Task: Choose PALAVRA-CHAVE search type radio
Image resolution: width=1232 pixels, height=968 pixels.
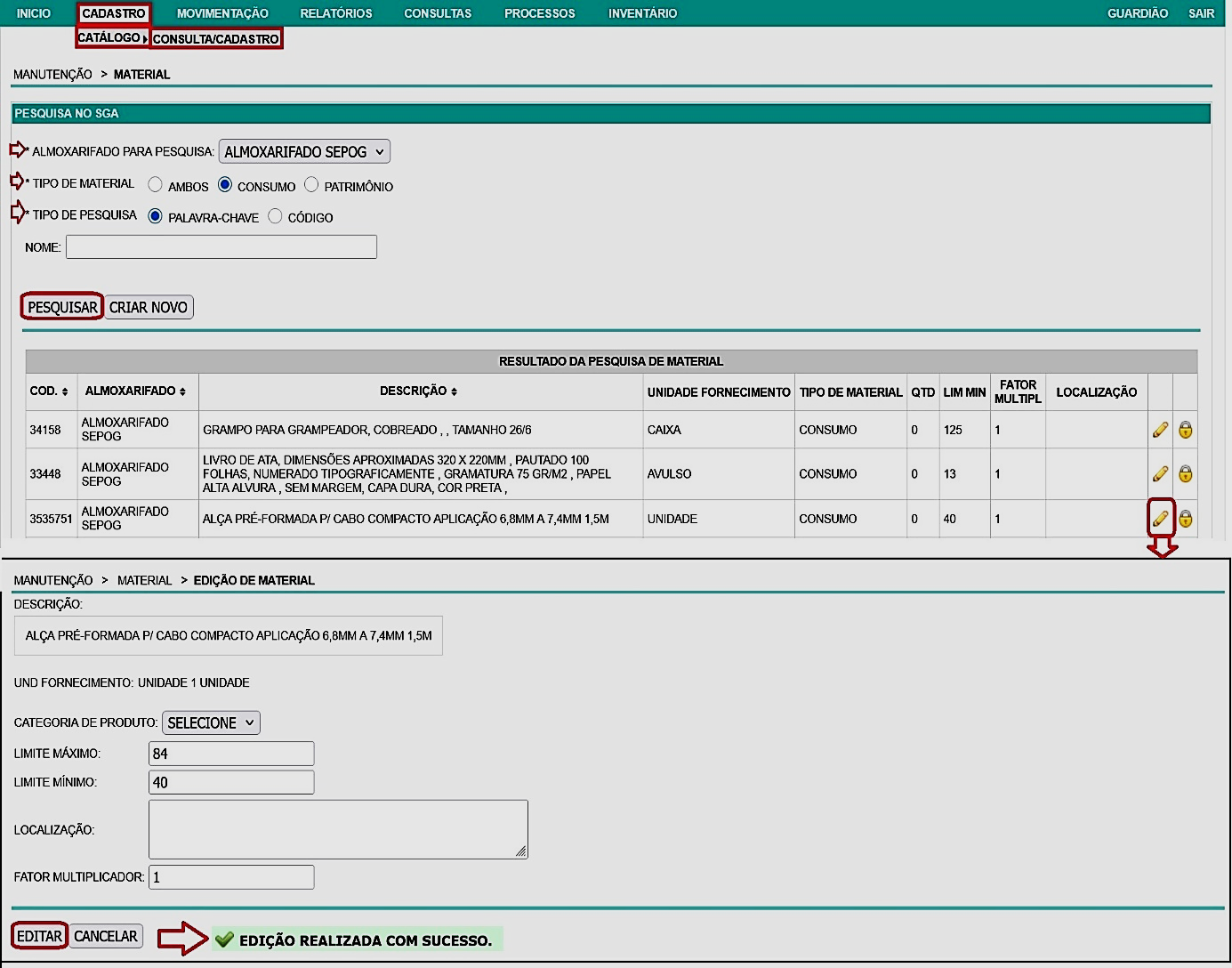Action: coord(156,216)
